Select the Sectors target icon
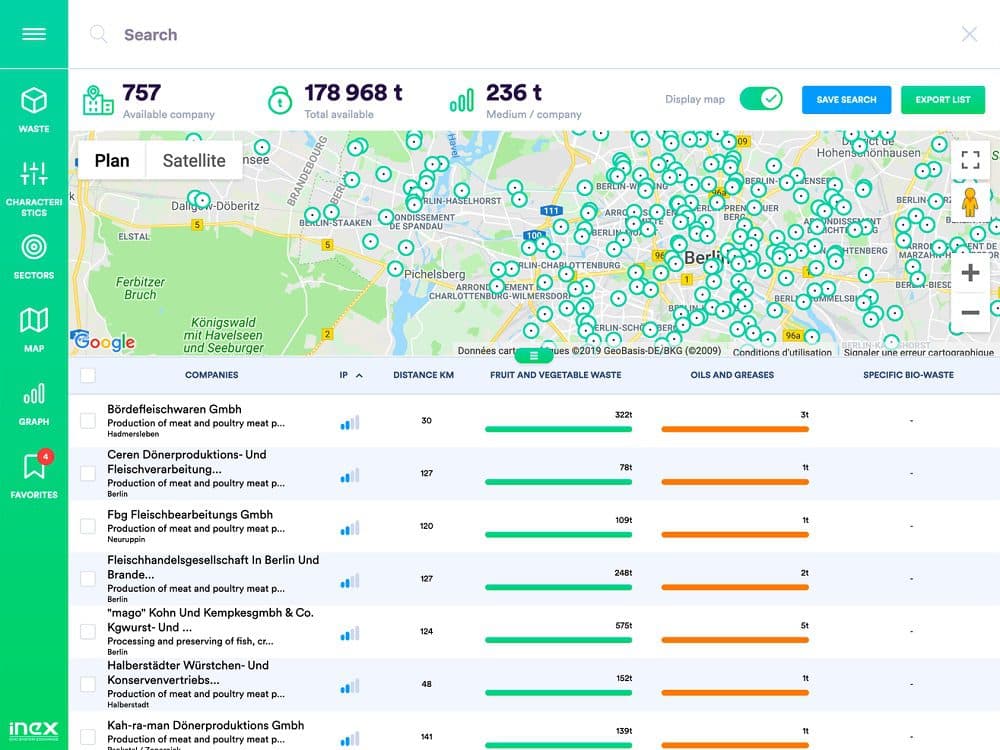 (x=34, y=254)
